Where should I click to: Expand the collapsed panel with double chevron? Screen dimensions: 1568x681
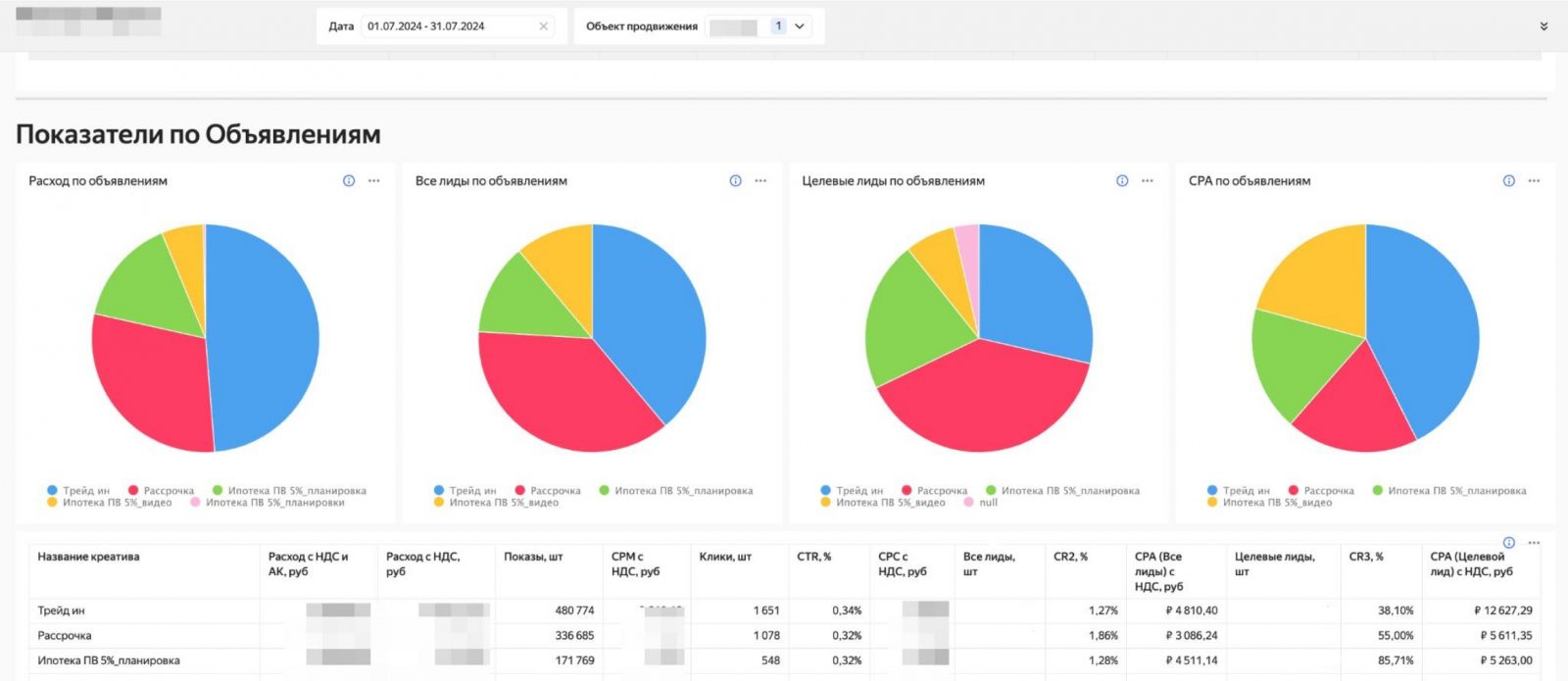(1543, 26)
